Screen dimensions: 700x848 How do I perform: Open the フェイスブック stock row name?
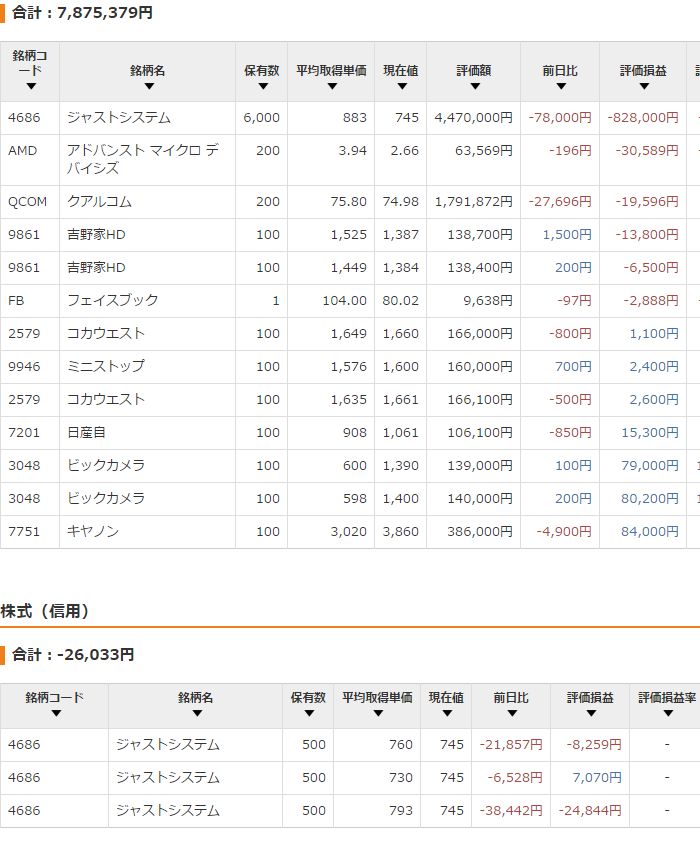pos(112,300)
